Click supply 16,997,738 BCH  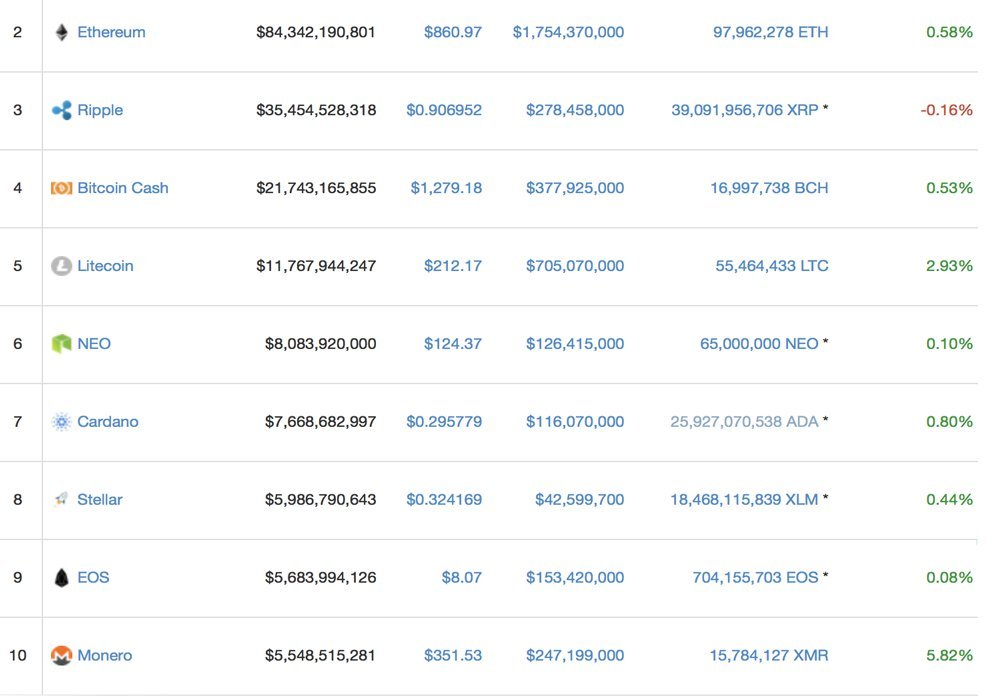769,188
